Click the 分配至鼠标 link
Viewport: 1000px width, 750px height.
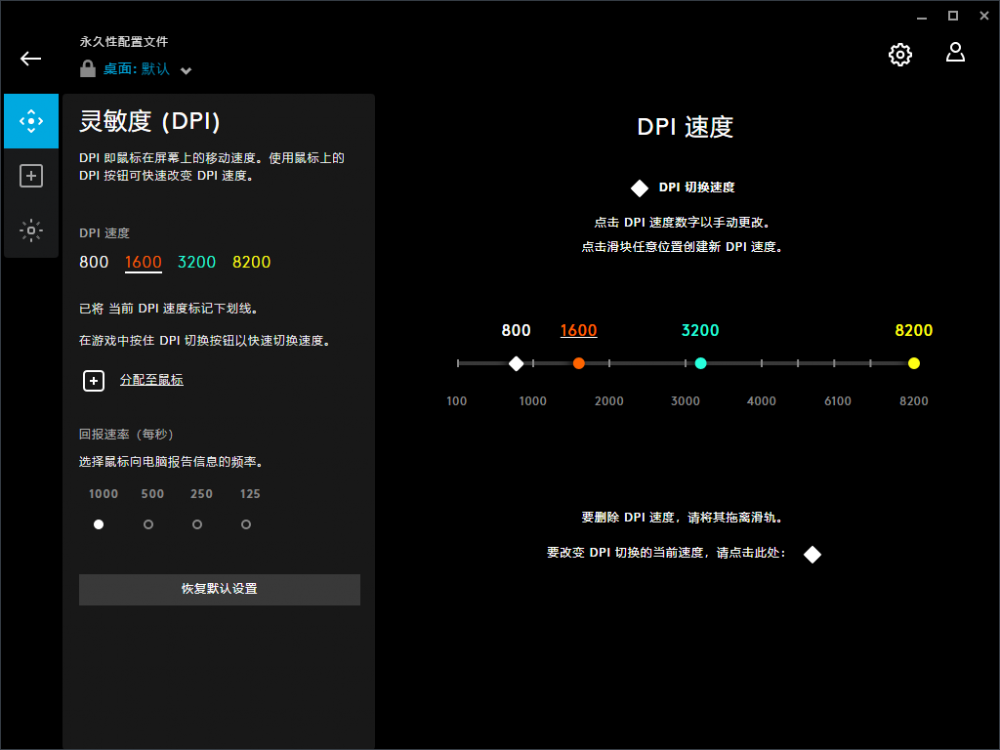tap(151, 380)
